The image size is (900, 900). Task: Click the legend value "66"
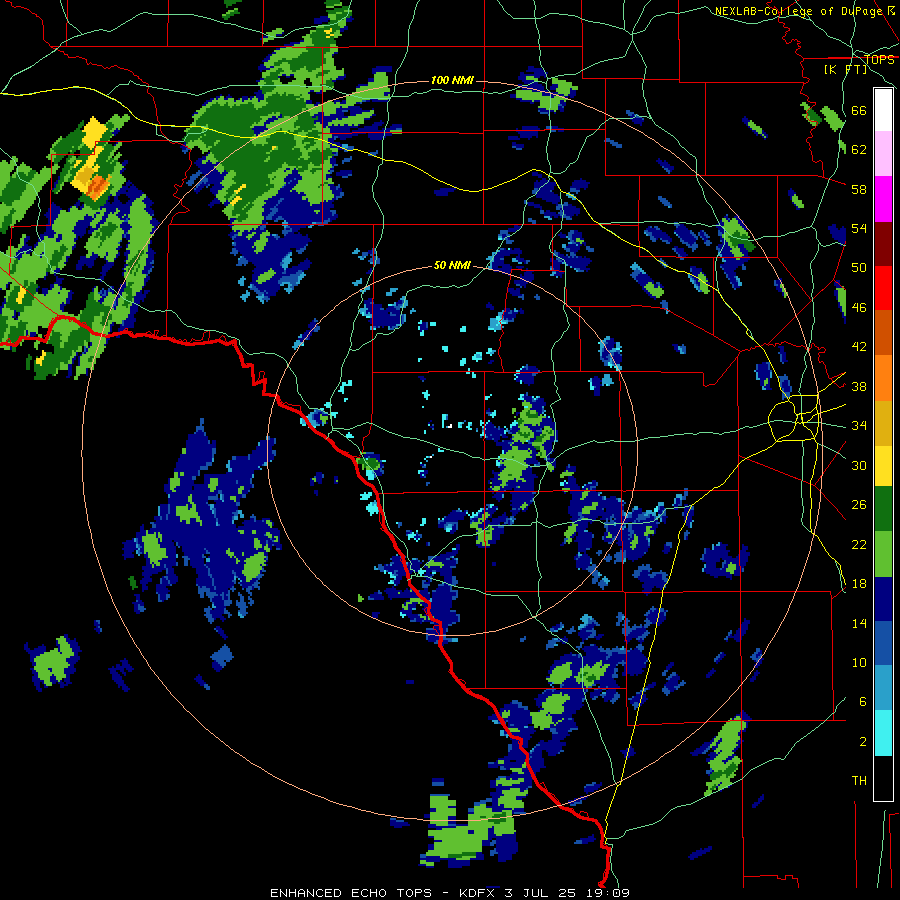[x=859, y=111]
